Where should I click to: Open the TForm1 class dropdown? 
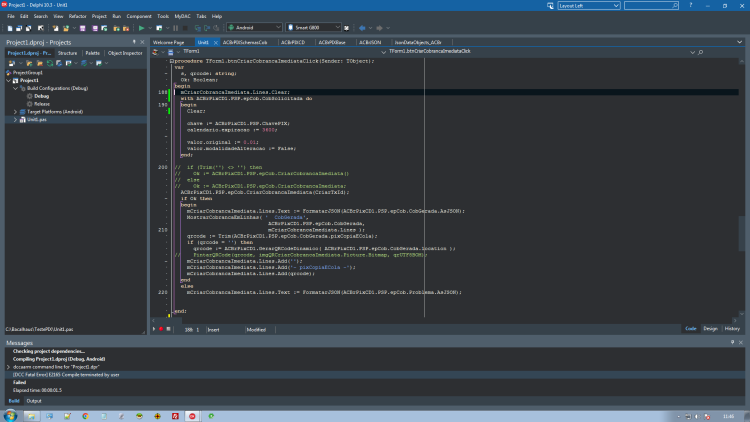click(x=384, y=52)
